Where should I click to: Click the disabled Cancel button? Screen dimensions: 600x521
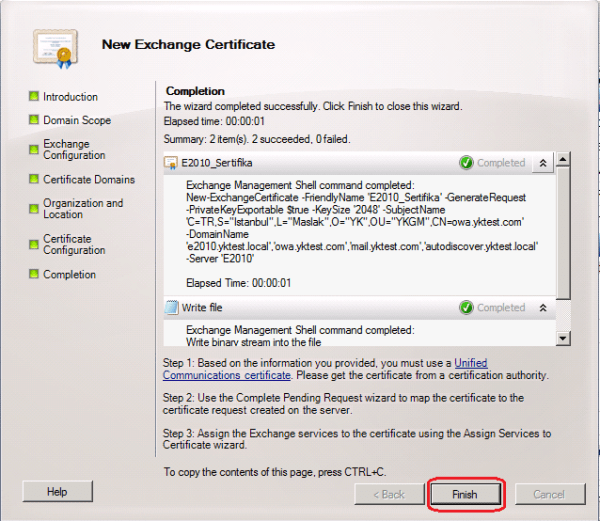point(549,494)
